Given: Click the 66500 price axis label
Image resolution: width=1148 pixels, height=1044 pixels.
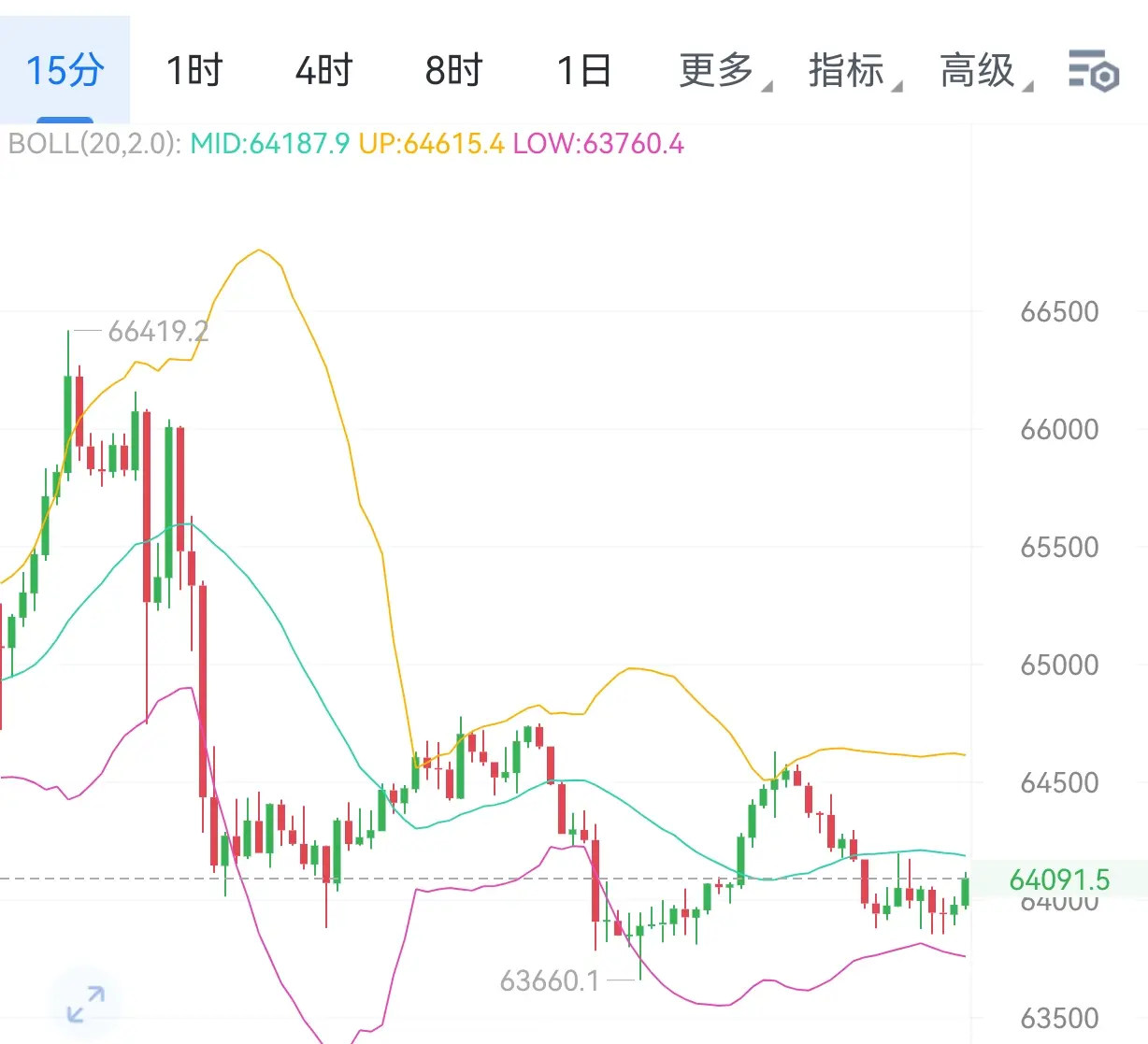Looking at the screenshot, I should tap(1059, 311).
